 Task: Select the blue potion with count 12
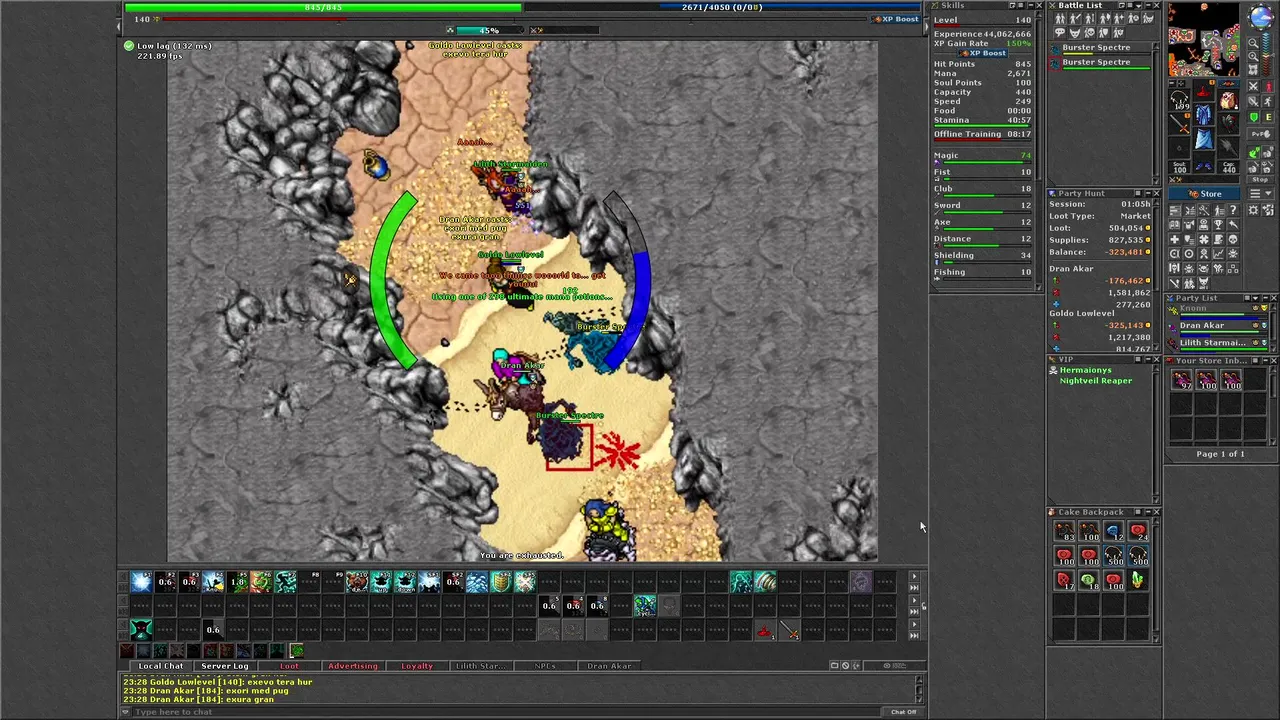pos(1114,531)
